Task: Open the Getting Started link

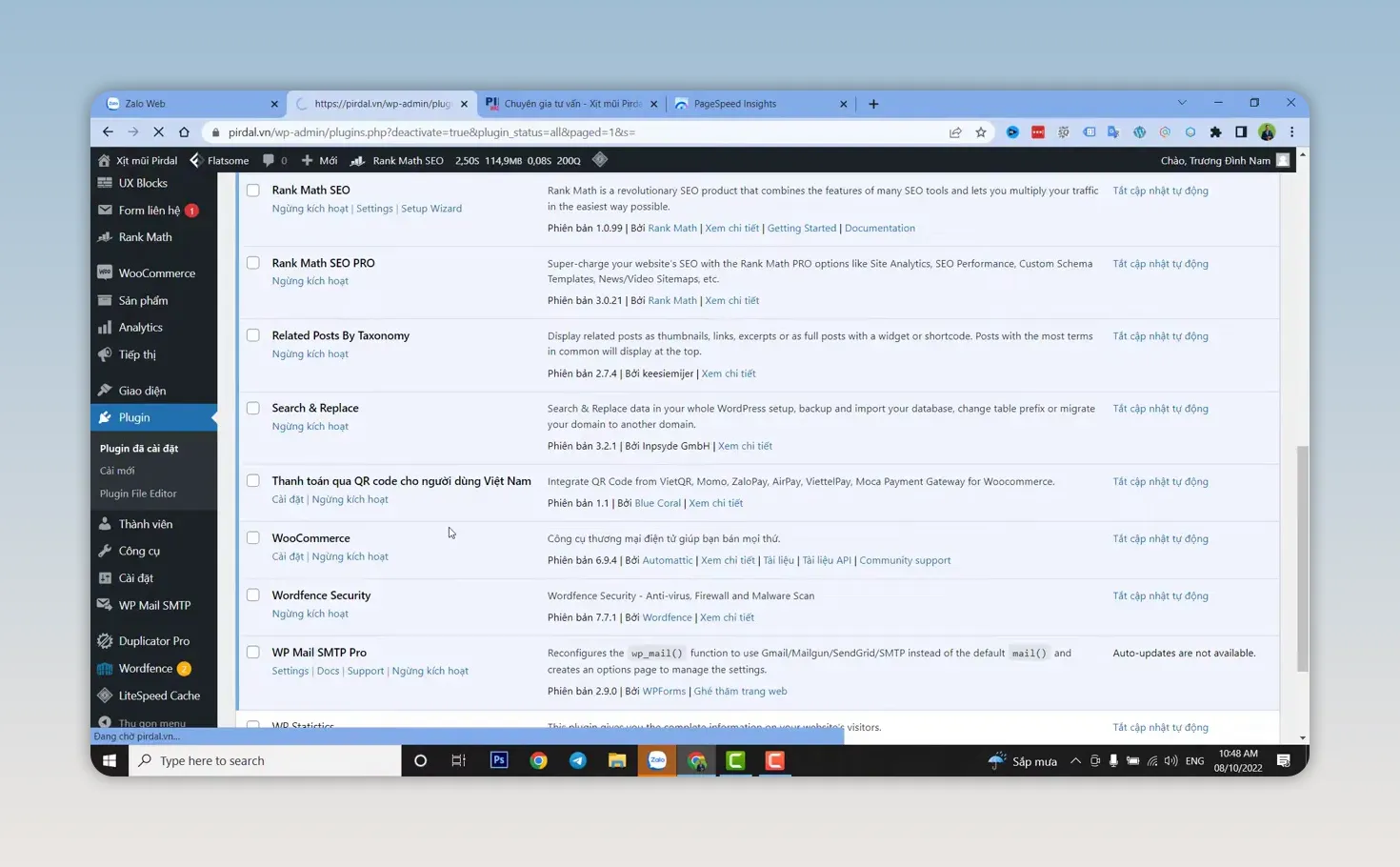Action: click(x=802, y=229)
